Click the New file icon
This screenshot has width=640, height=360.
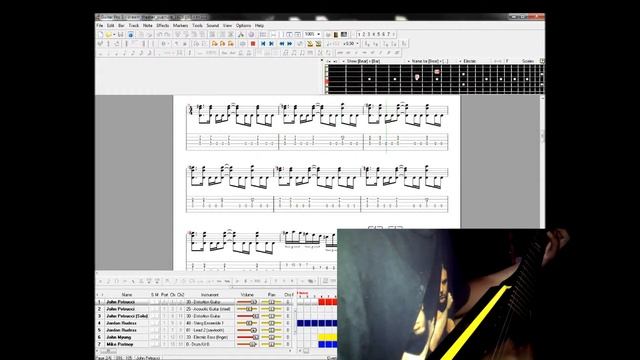tap(100, 35)
